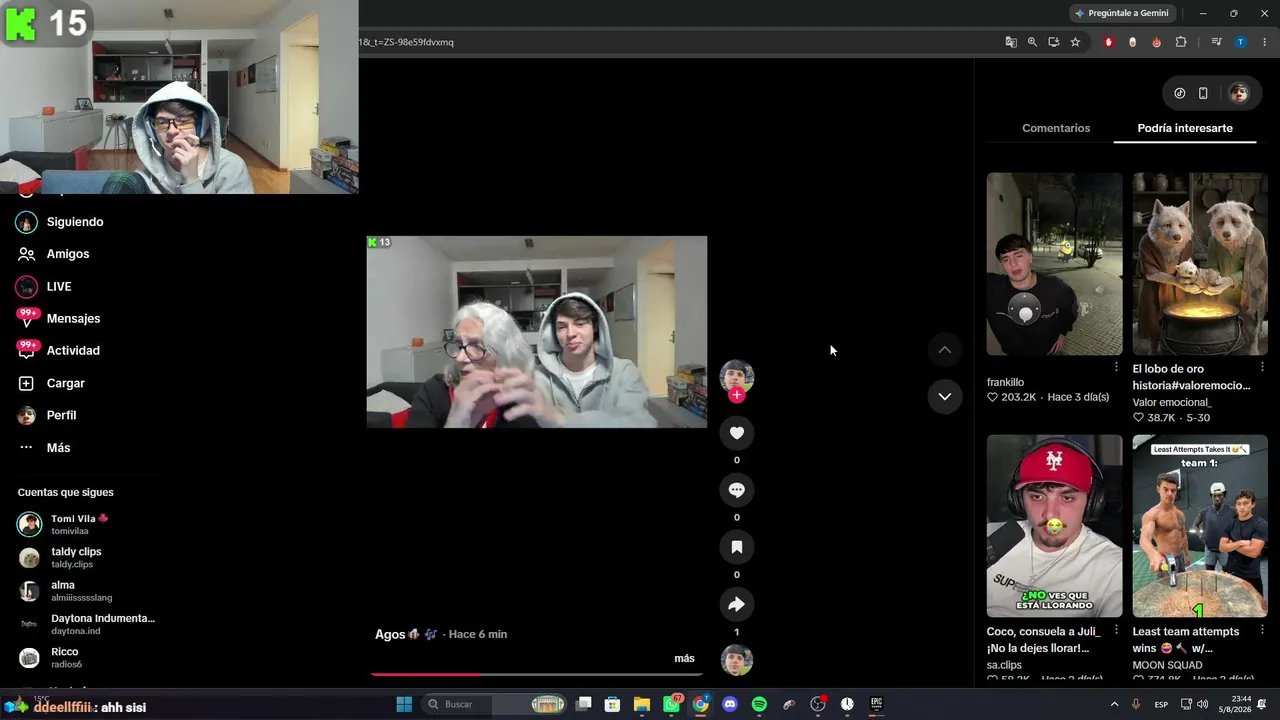Open options for the frankillo video

[1116, 368]
